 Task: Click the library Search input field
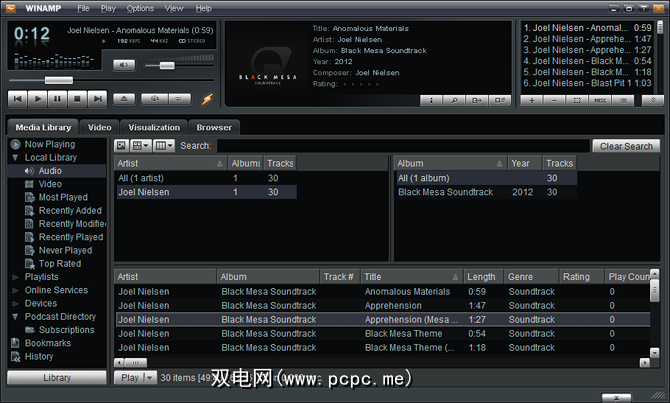[x=403, y=146]
